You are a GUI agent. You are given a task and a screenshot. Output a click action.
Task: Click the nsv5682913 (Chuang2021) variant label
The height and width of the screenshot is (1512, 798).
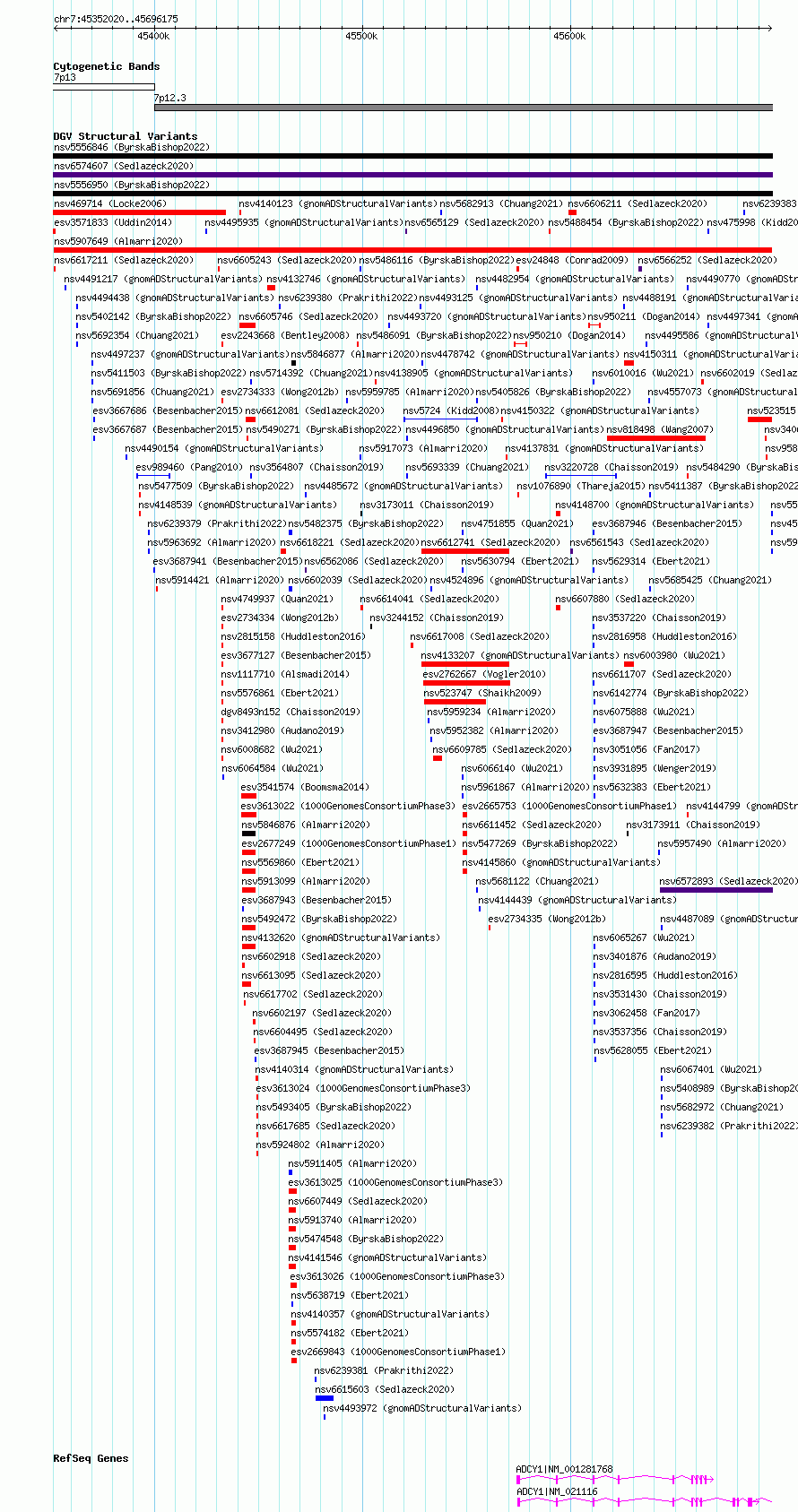pyautogui.click(x=501, y=203)
